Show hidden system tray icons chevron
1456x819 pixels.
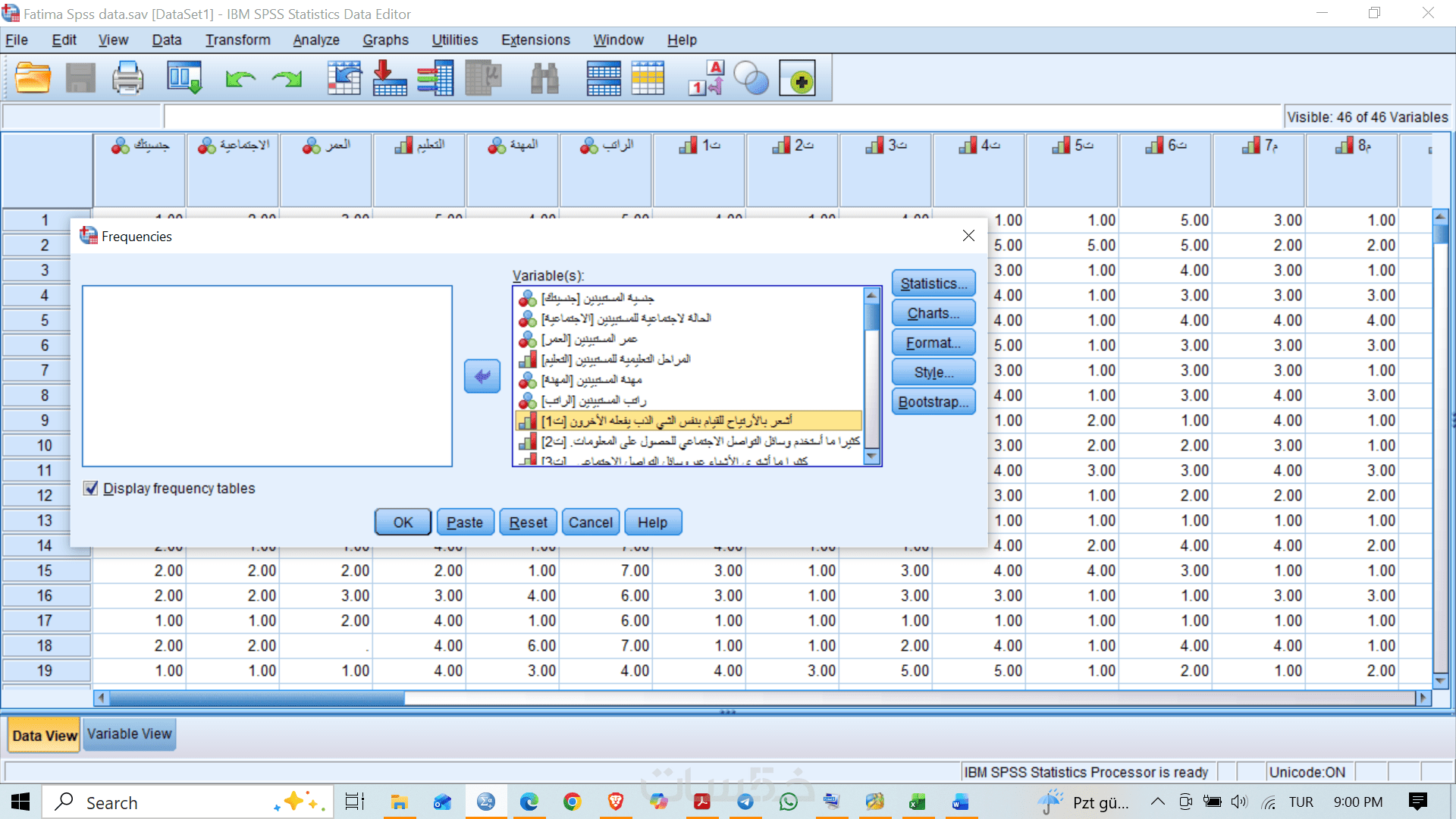tap(1157, 802)
